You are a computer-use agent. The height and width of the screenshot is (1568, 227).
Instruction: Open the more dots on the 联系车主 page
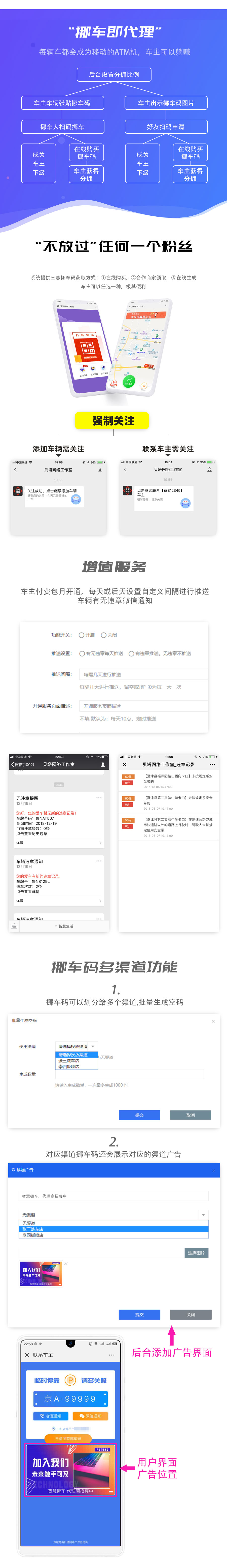click(x=112, y=1355)
